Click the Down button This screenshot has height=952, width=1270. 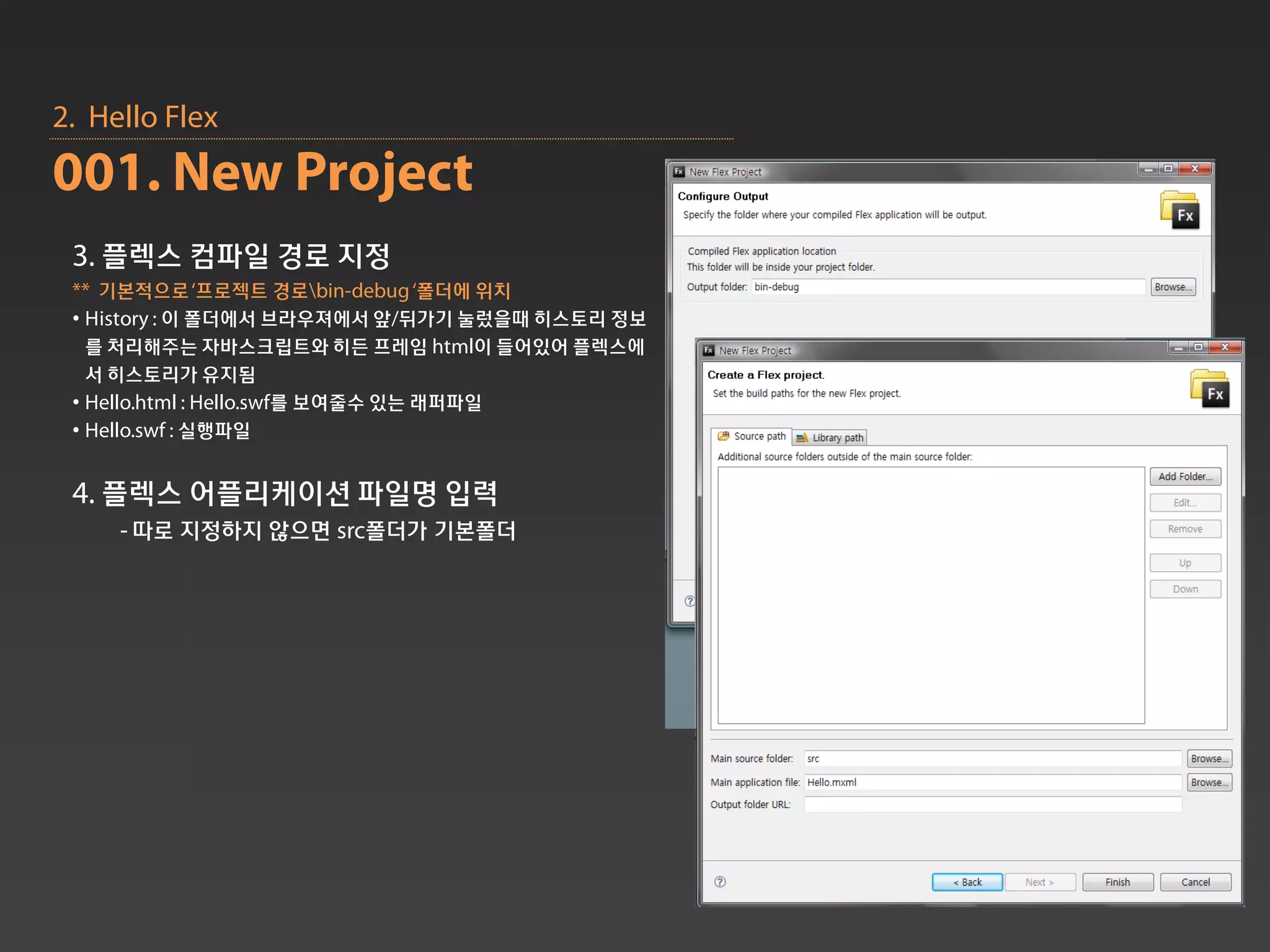click(x=1185, y=589)
